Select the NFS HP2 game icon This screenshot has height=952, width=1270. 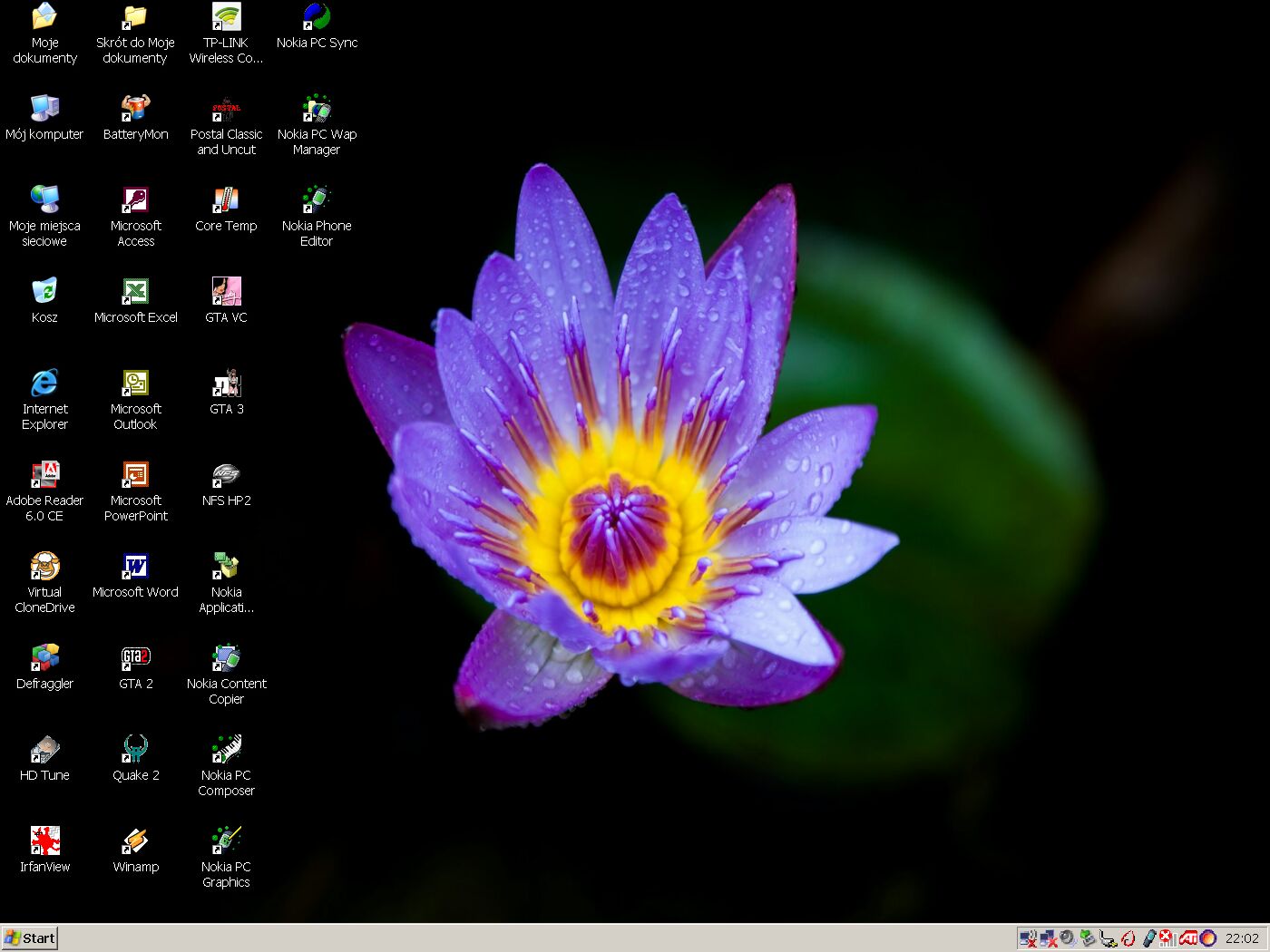coord(226,474)
